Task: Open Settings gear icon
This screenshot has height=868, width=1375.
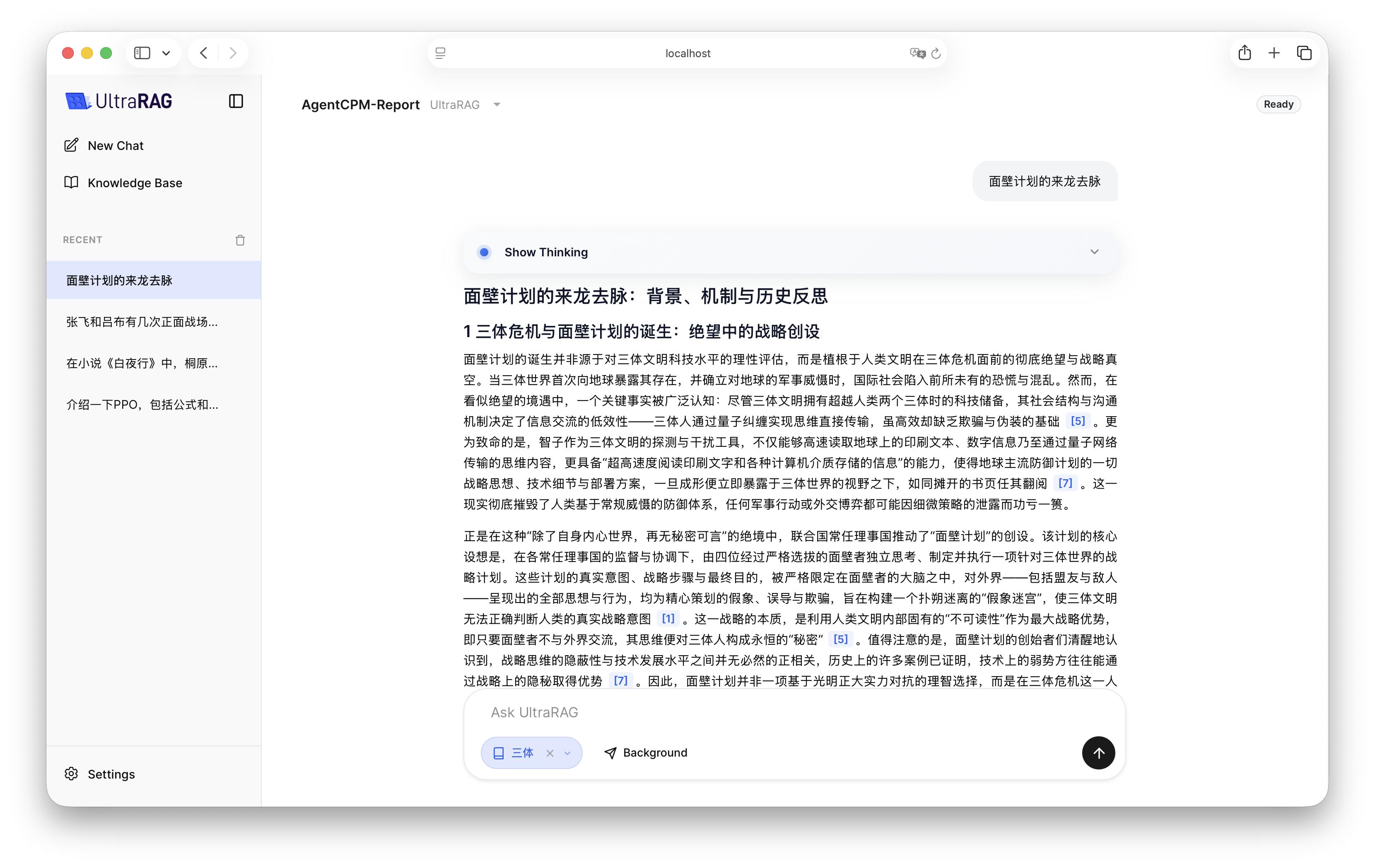Action: (71, 774)
